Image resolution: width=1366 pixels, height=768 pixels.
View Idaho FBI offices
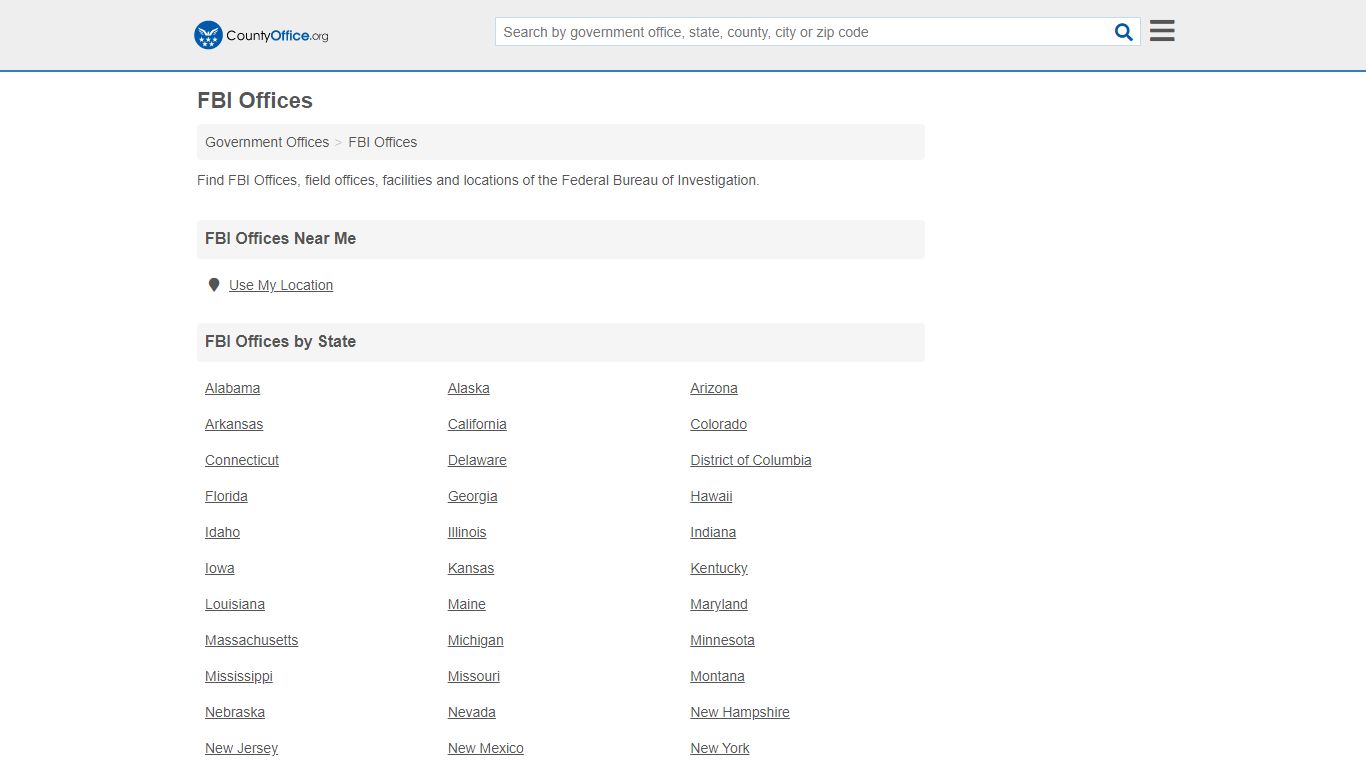222,532
